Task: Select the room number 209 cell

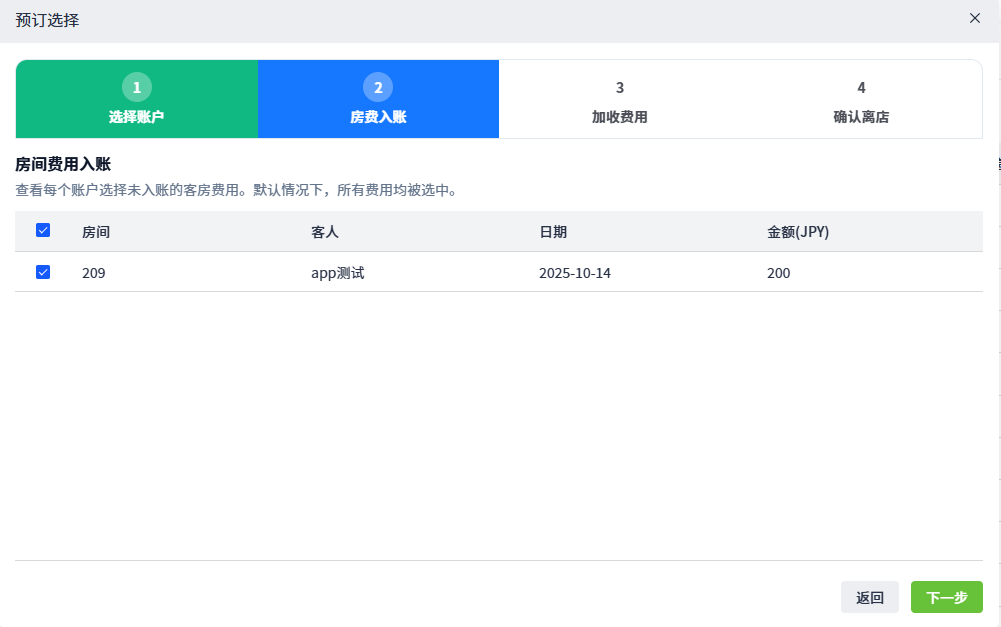Action: tap(94, 273)
